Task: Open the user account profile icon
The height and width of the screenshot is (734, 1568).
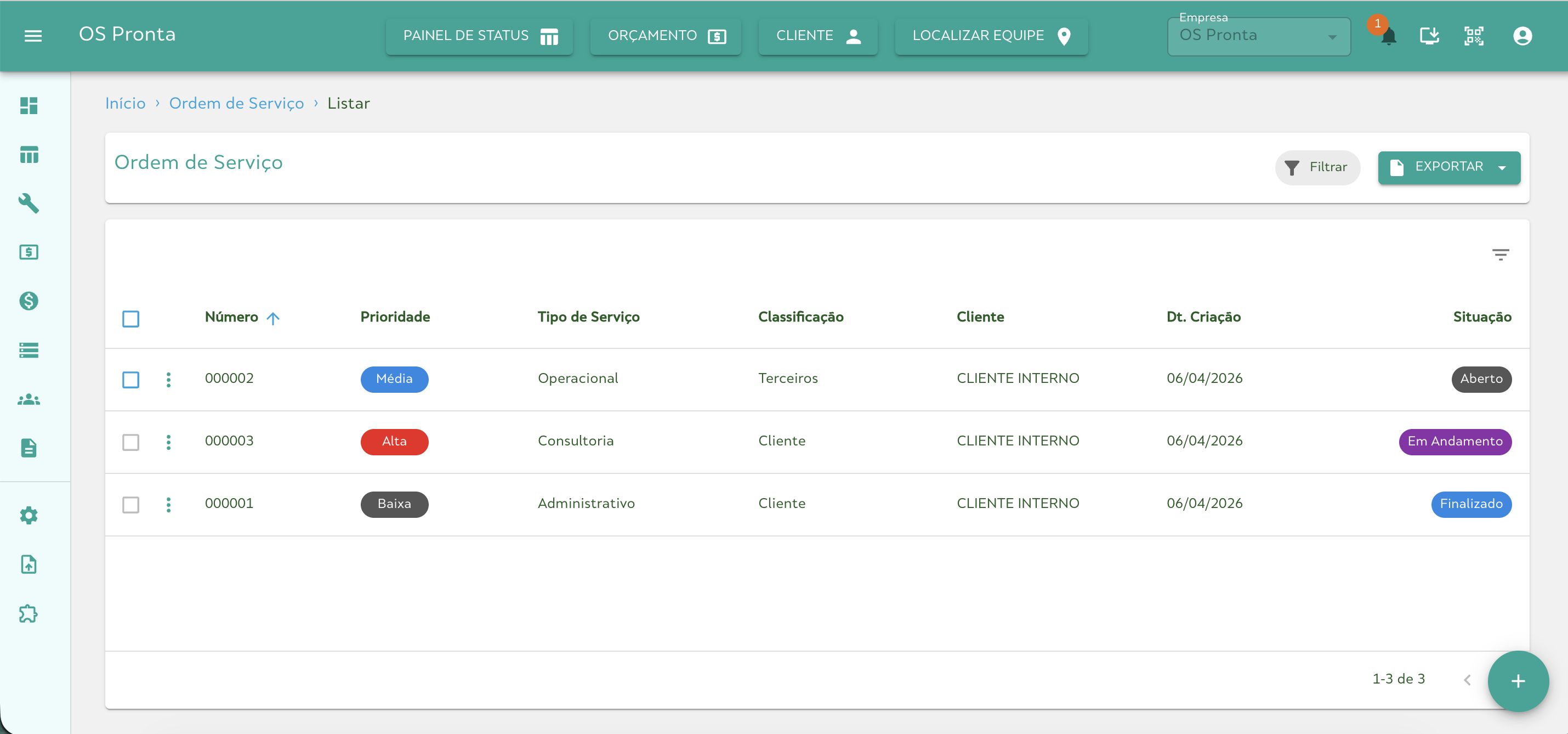Action: [1522, 36]
